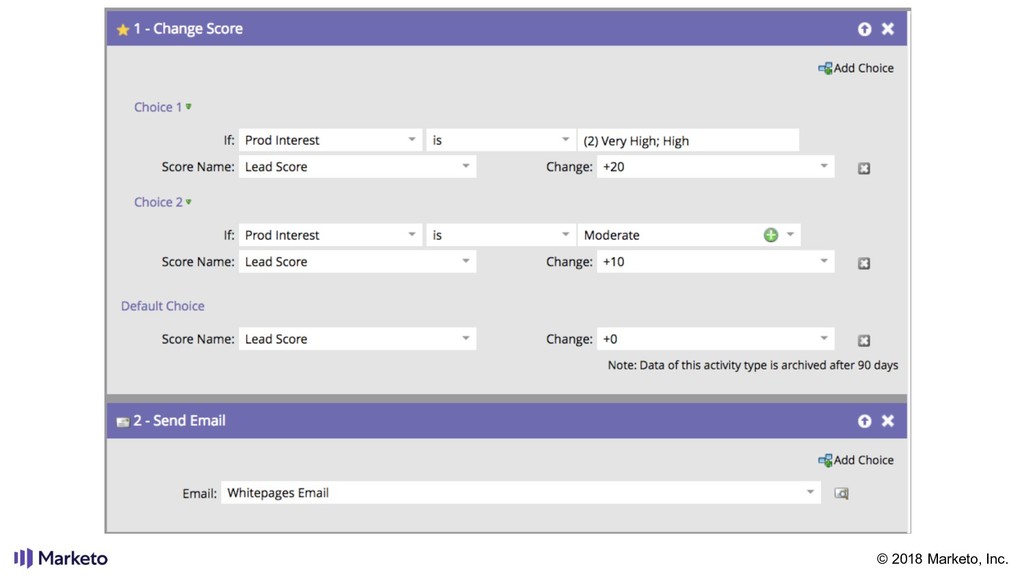Preview the Whitepages Email with magnifier icon

tap(841, 493)
